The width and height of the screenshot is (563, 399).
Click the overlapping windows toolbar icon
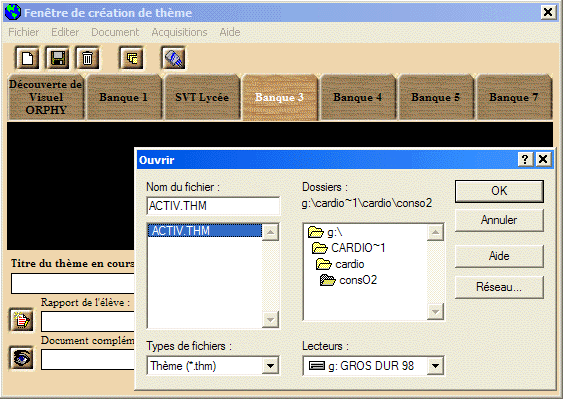point(132,58)
